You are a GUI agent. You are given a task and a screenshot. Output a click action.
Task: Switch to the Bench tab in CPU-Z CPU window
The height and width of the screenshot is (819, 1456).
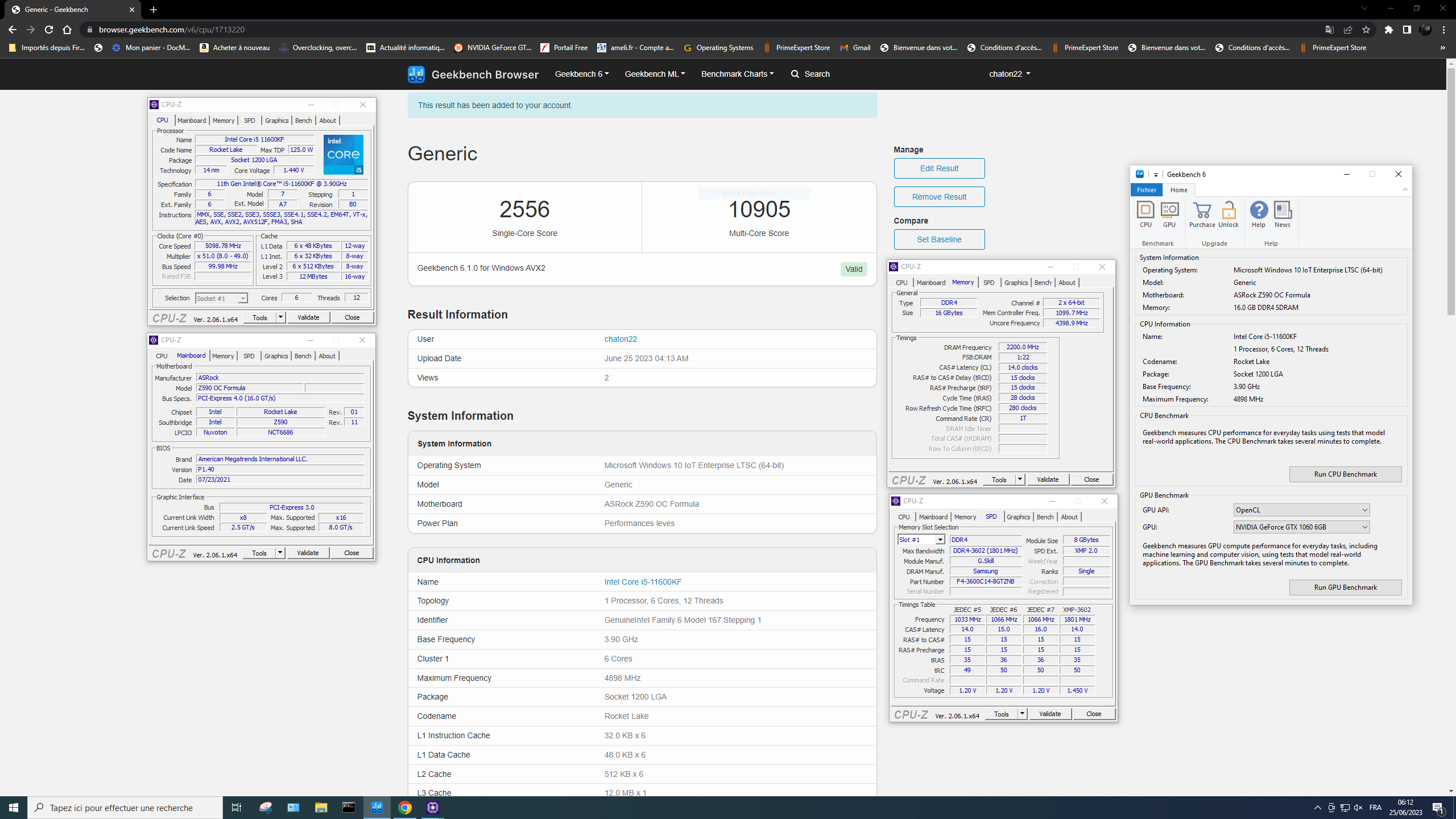pyautogui.click(x=303, y=121)
